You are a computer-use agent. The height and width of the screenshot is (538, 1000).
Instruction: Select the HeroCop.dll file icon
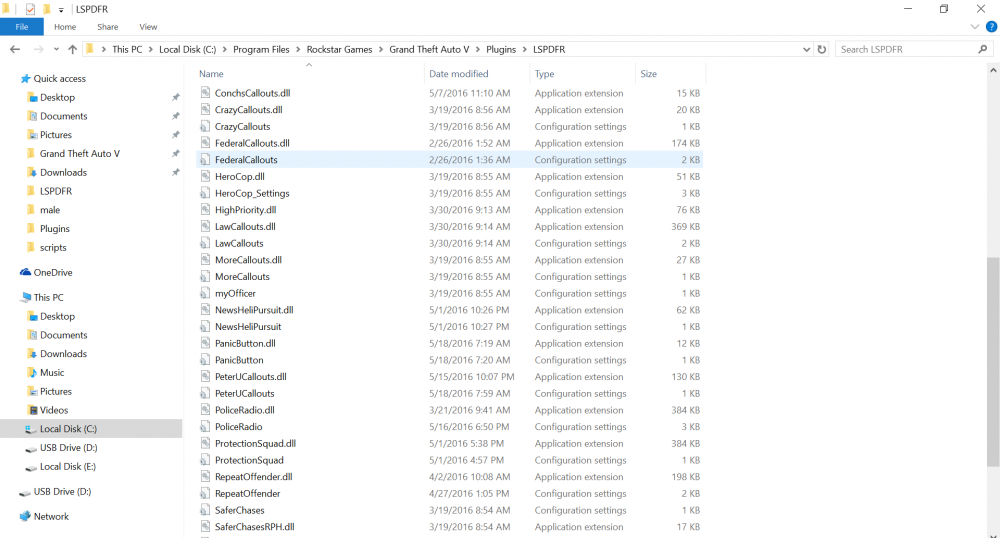[x=205, y=176]
